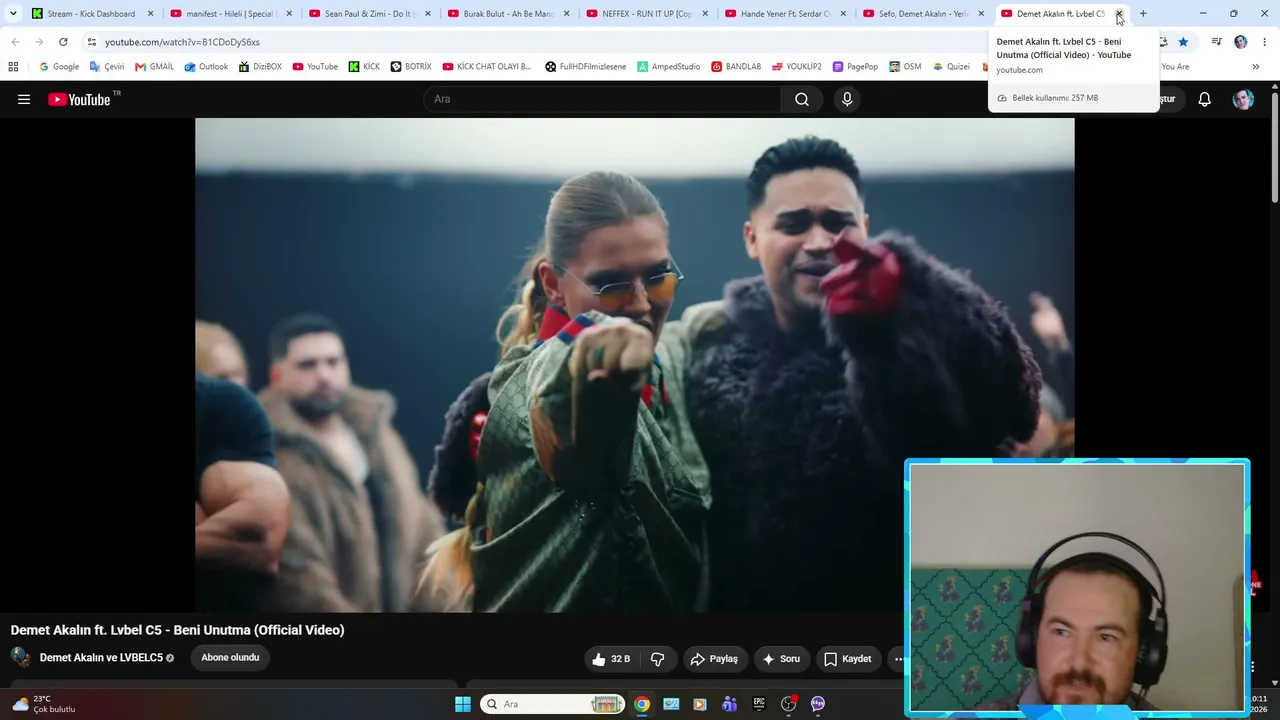The height and width of the screenshot is (720, 1280).
Task: Open the channel avatar beside the channel name
Action: click(x=20, y=657)
